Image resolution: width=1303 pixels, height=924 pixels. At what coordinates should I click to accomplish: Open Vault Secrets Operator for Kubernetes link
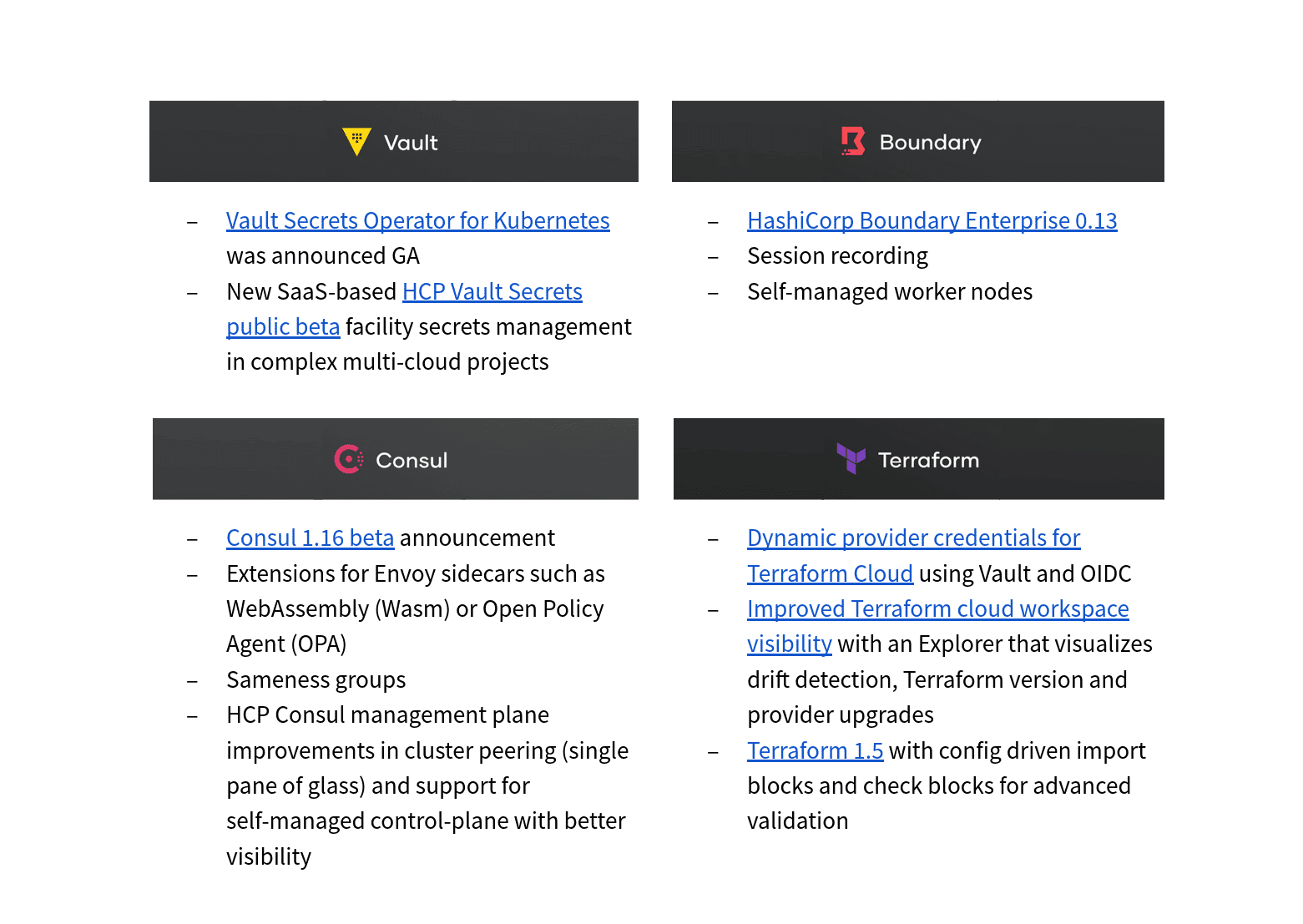[417, 221]
